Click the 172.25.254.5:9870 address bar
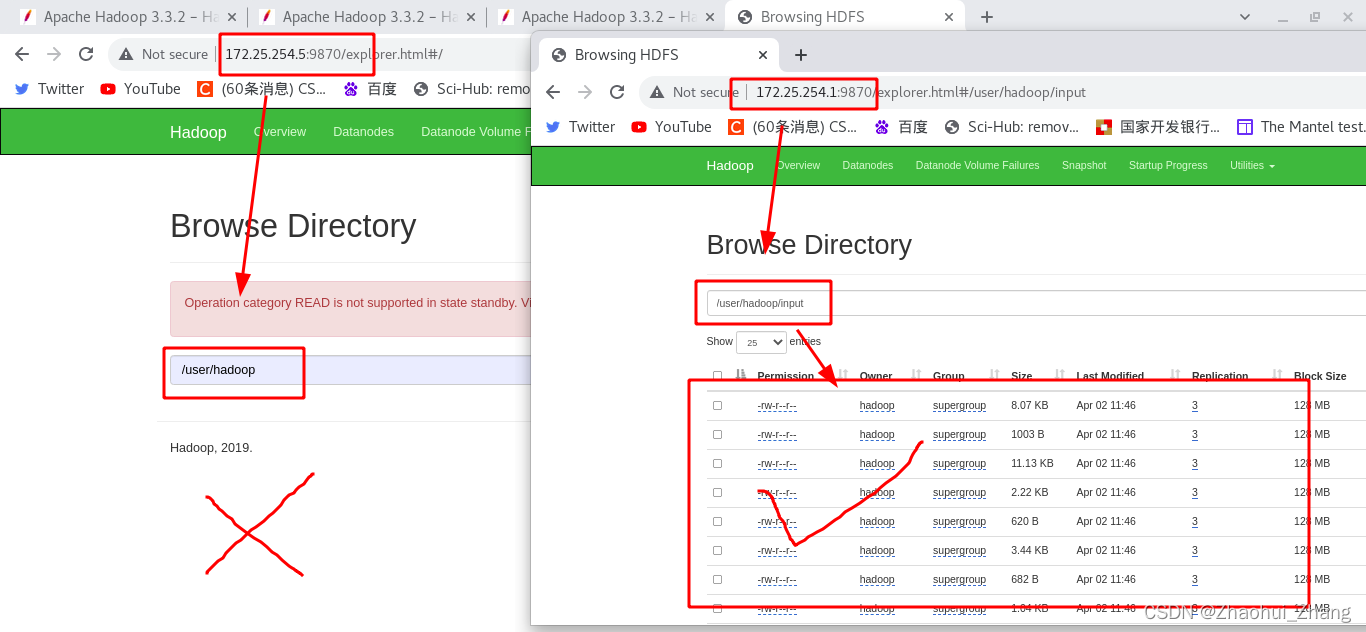 click(320, 54)
